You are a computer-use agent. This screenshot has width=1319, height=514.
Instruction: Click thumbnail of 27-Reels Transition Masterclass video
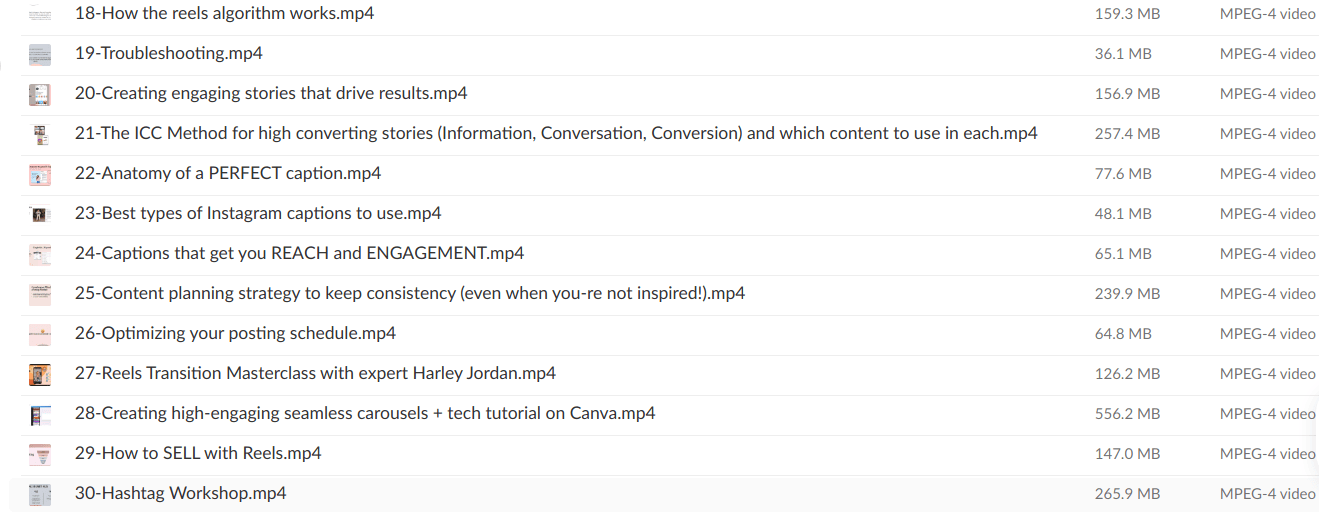coord(40,375)
